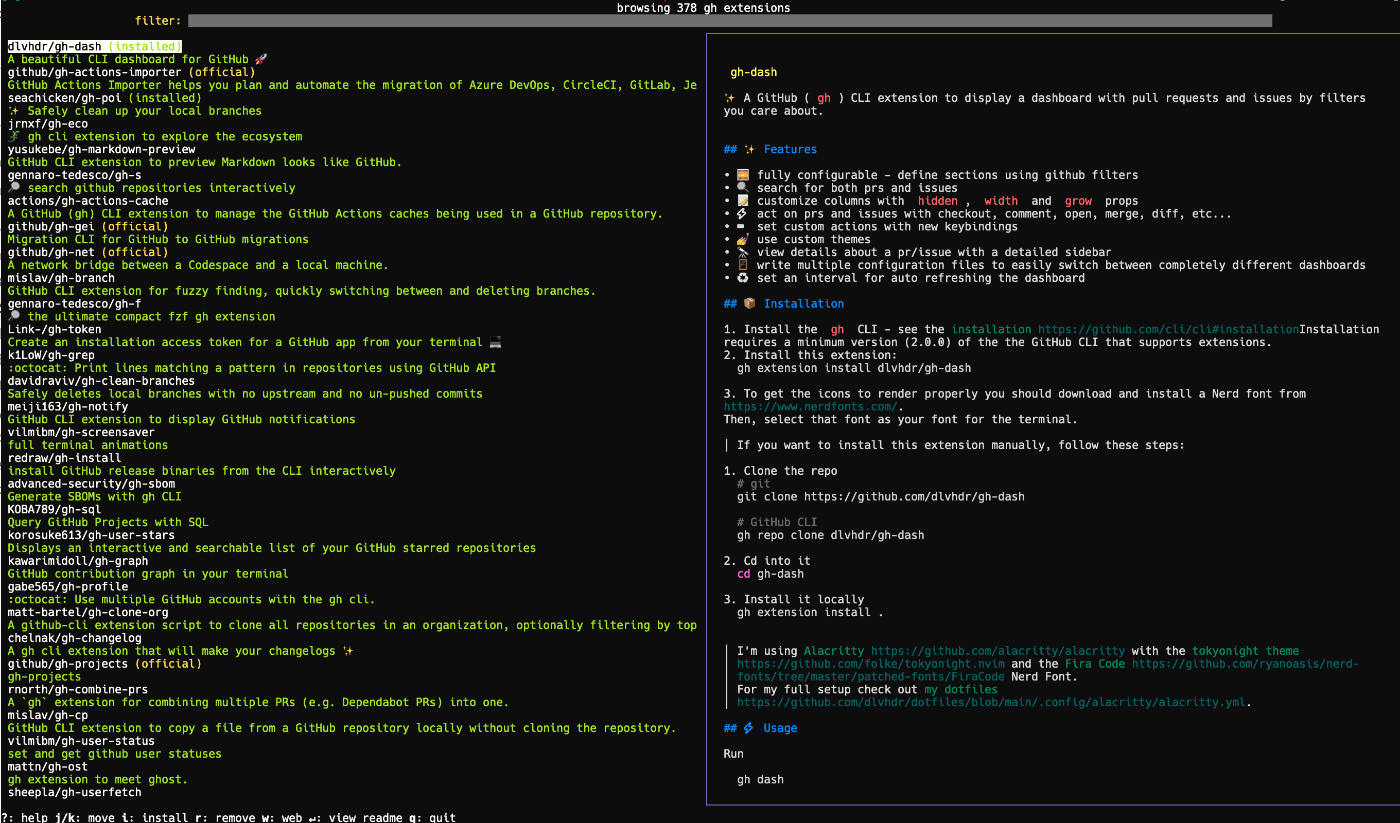Click the emoji beside 'view details about a pr/issue'
This screenshot has height=823, width=1400.
click(742, 253)
